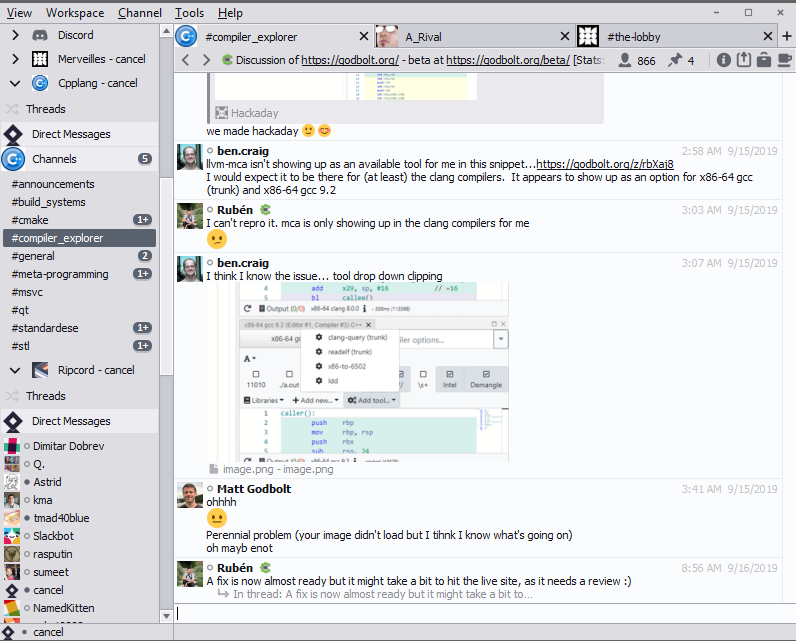Open direct message with Dimitar Dobrev
Viewport: 796px width, 641px height.
click(80, 446)
